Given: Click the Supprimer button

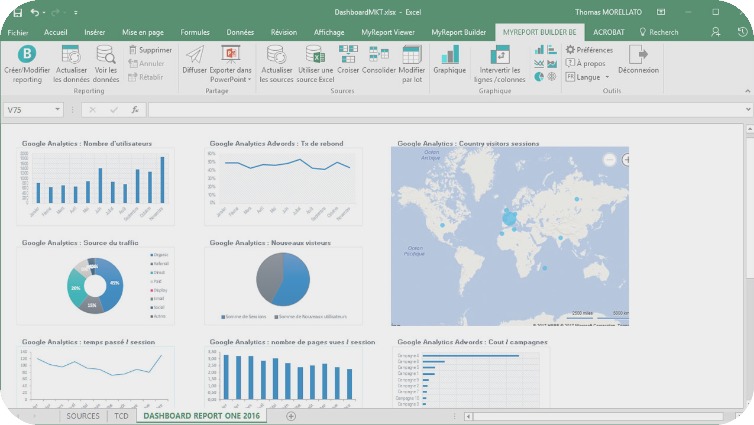Looking at the screenshot, I should pos(151,50).
